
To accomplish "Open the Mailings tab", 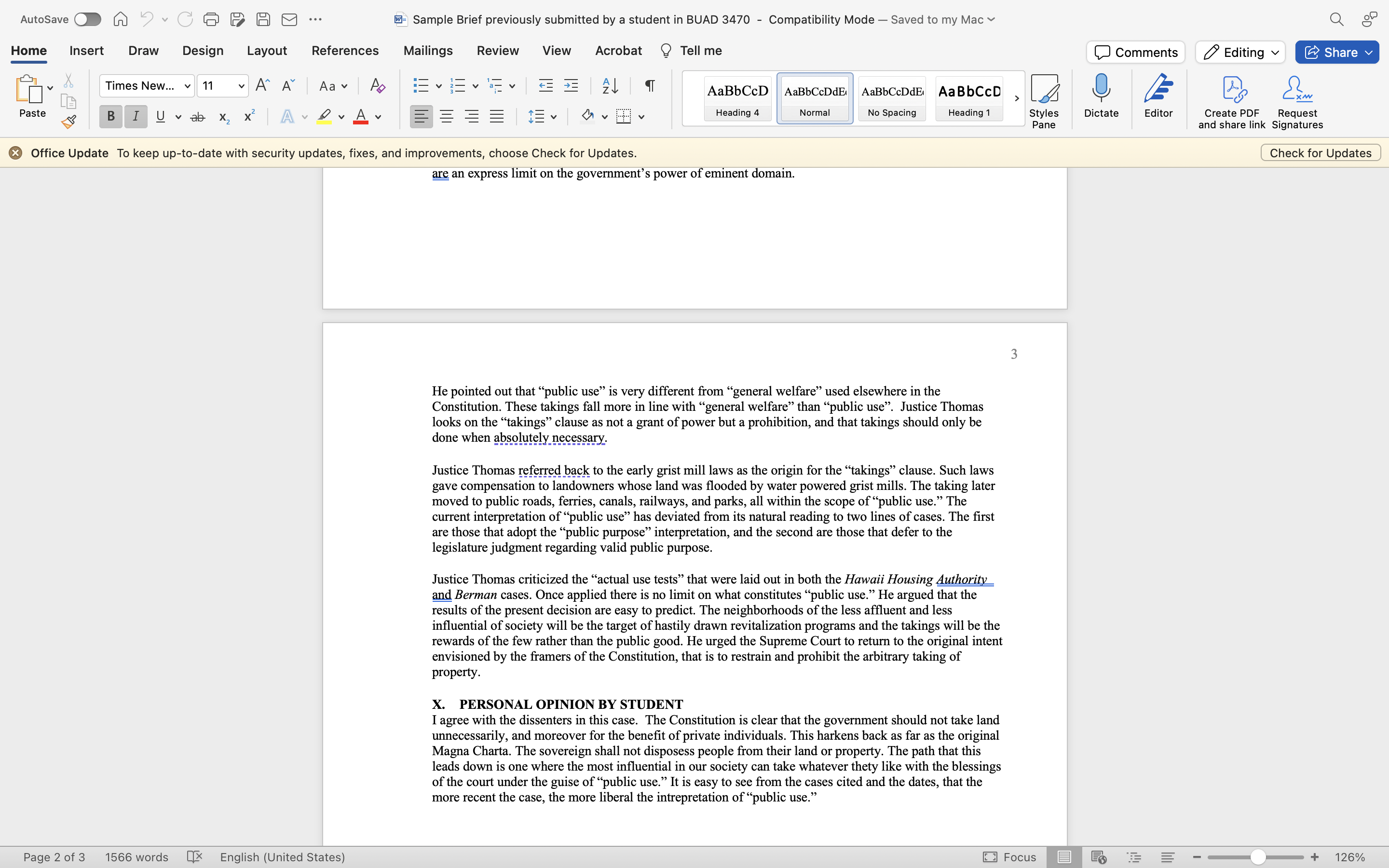I will coord(427,51).
